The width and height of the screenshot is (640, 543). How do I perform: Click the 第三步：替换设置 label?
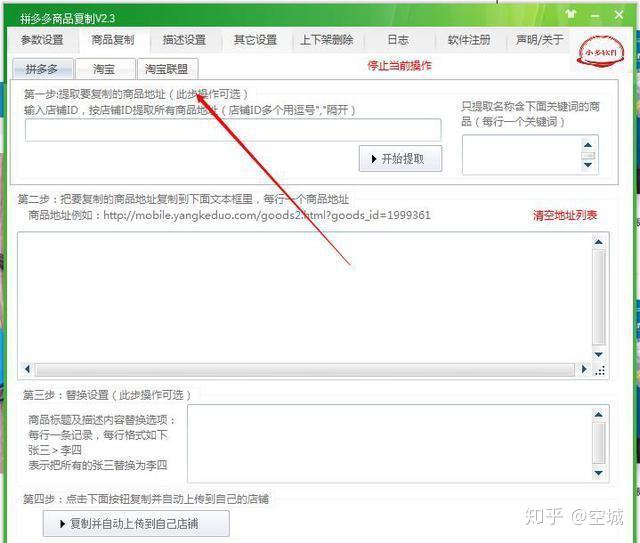pos(106,395)
